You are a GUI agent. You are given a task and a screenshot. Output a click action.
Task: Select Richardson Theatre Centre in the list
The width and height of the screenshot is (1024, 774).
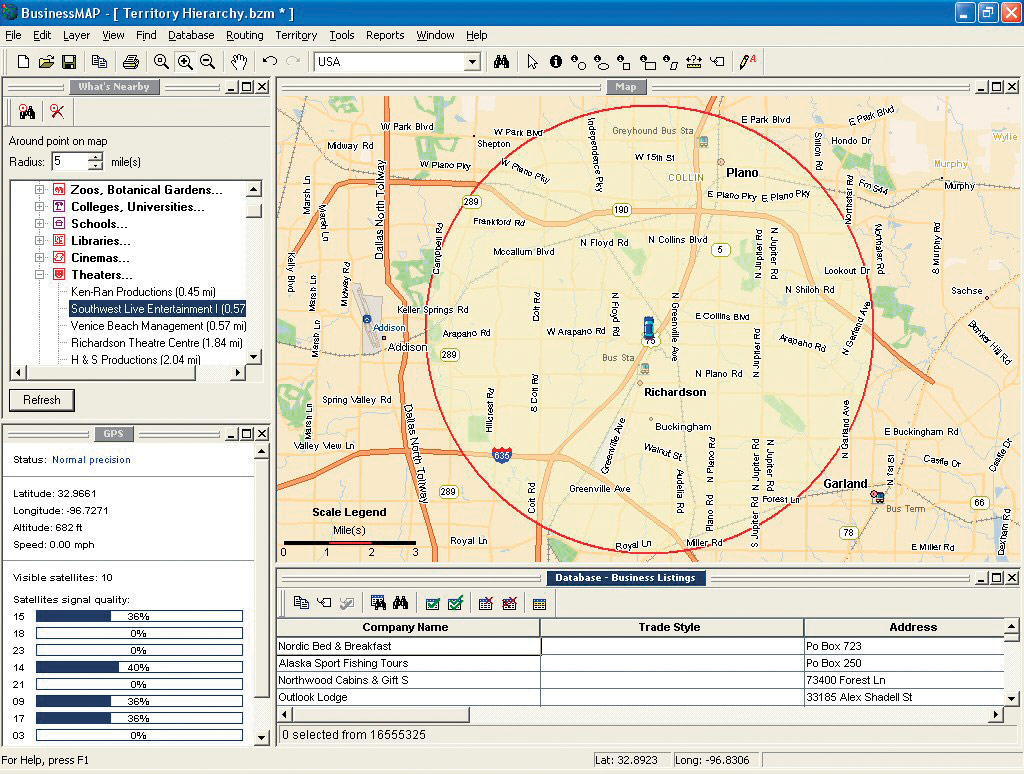(x=156, y=343)
